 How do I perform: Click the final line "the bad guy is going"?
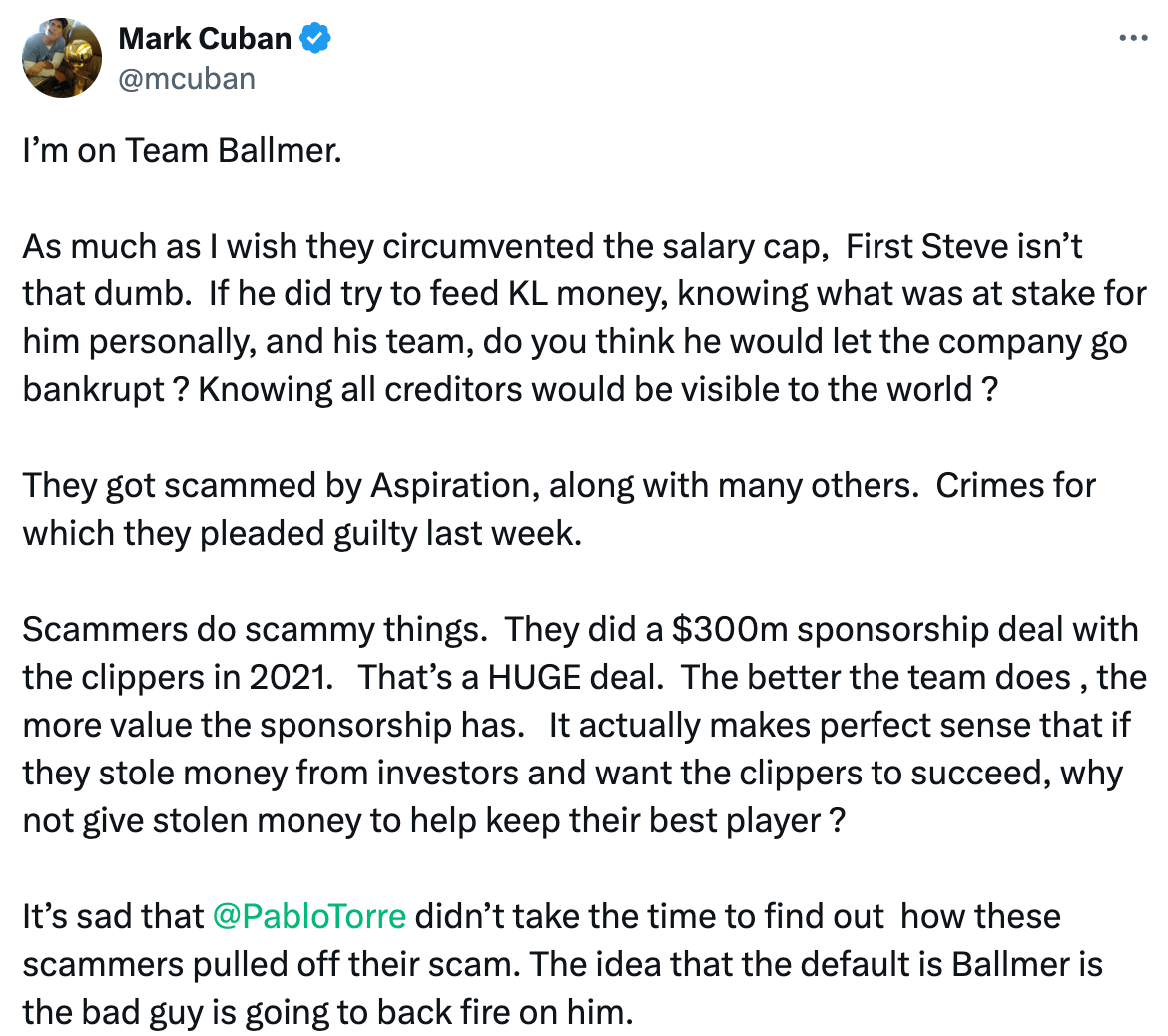coord(327,1013)
